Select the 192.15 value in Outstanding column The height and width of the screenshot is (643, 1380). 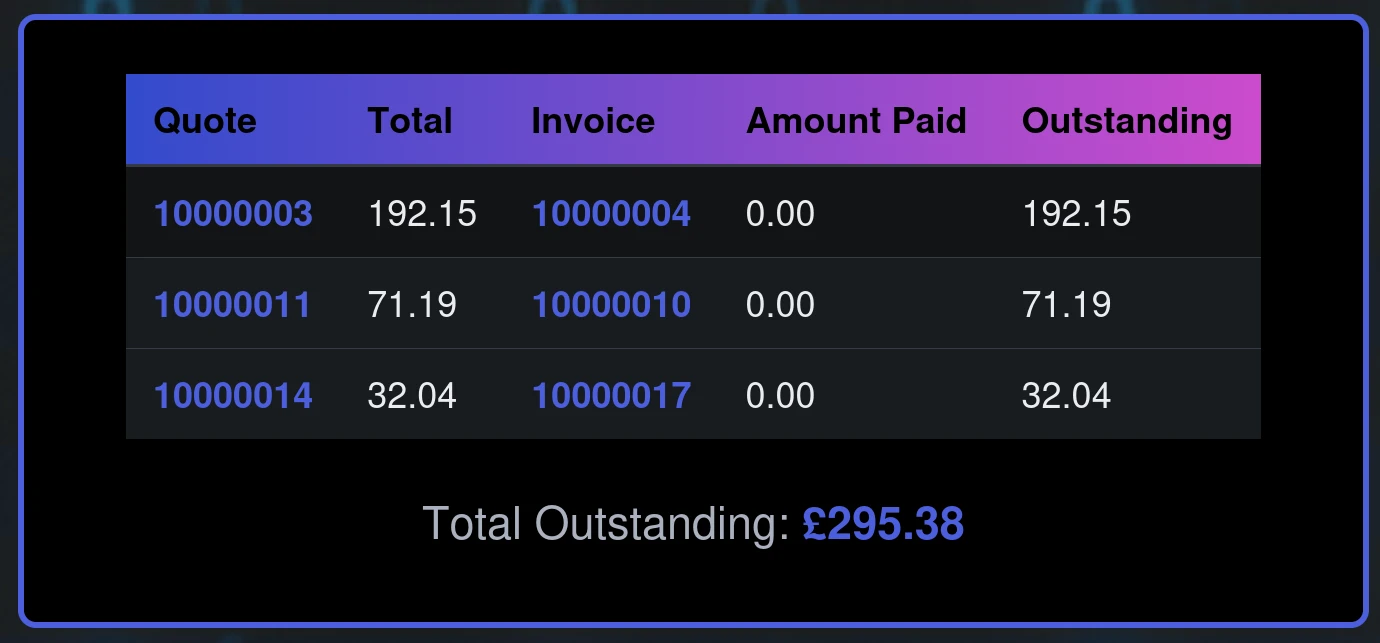1076,213
